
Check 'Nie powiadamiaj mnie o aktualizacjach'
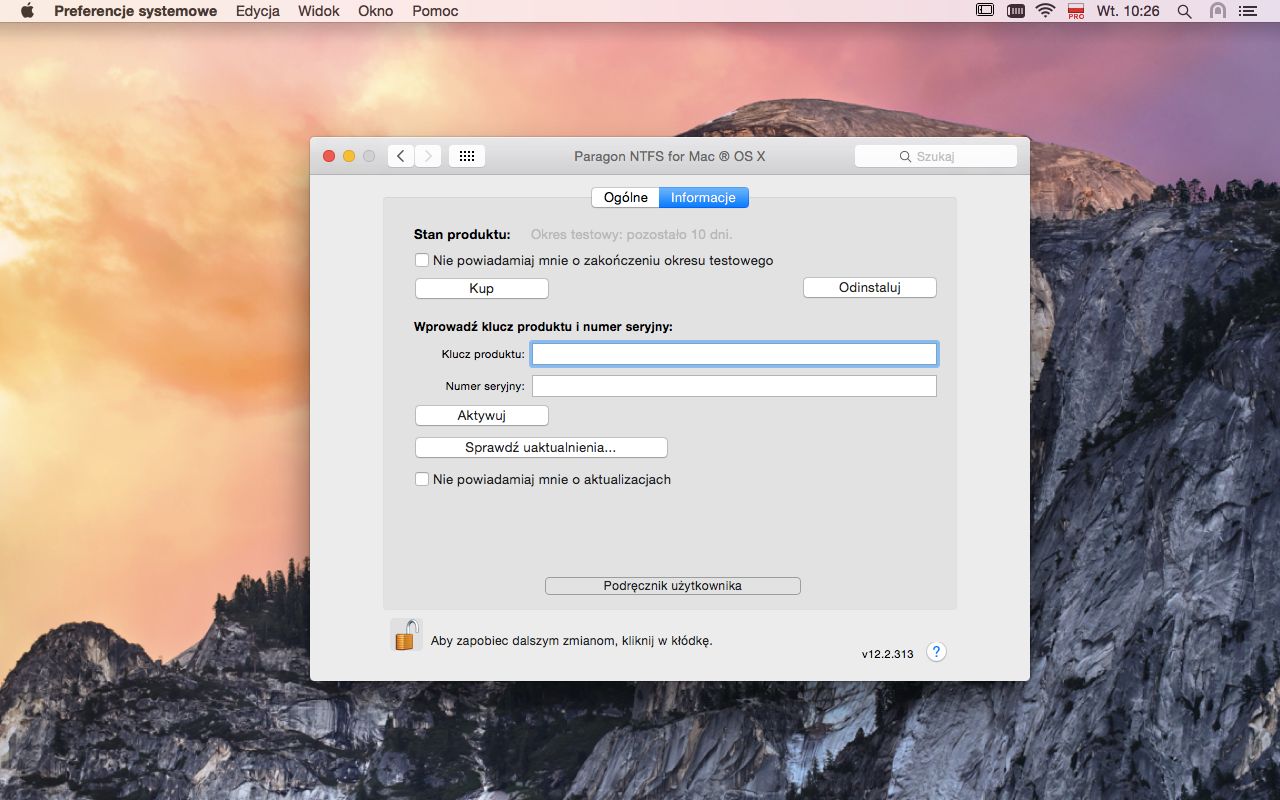tap(422, 479)
